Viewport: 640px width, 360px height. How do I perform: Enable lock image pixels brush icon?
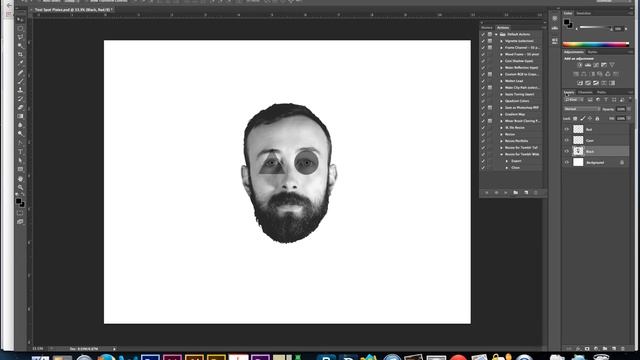[x=582, y=118]
